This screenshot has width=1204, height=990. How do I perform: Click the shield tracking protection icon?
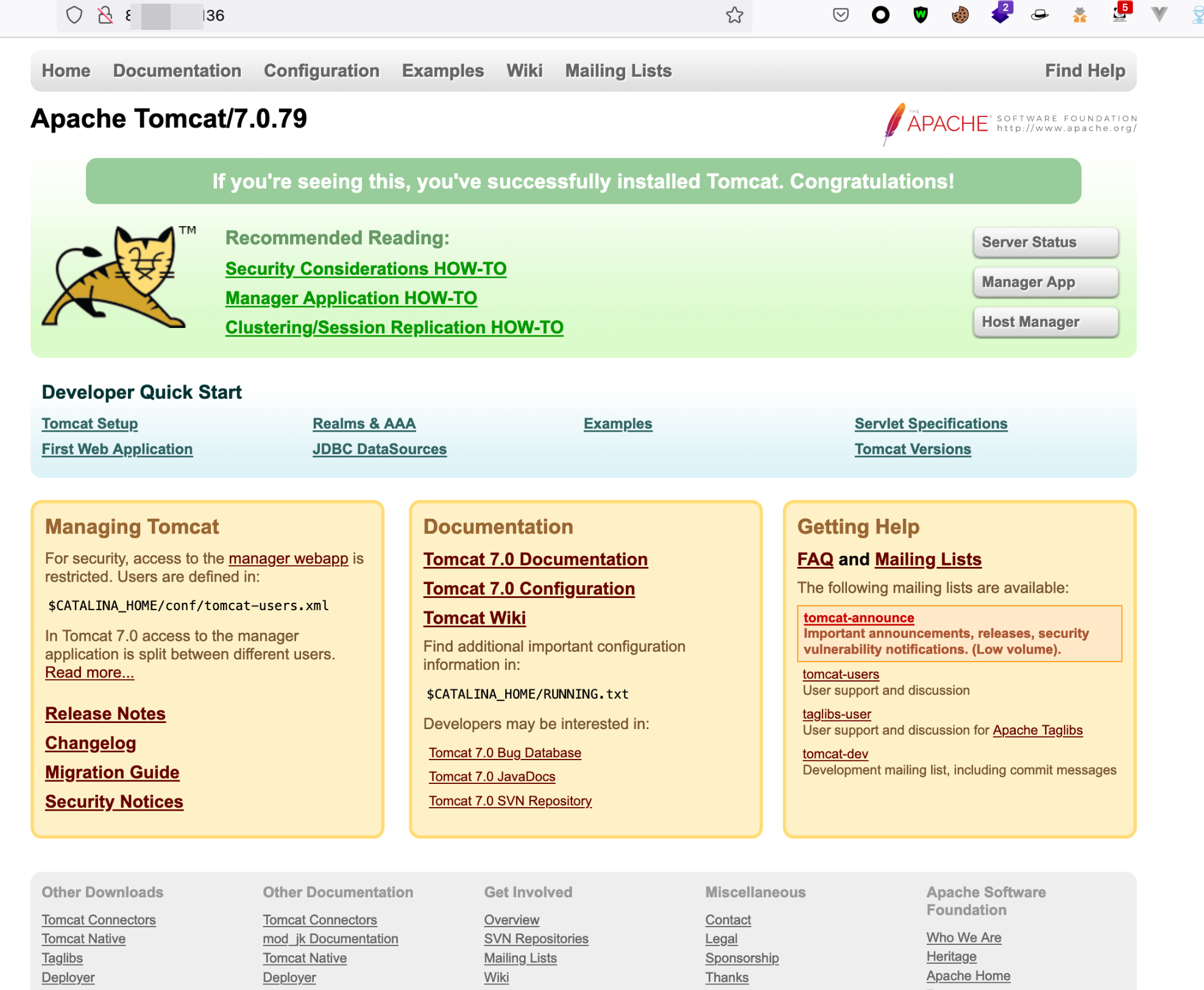pos(74,15)
